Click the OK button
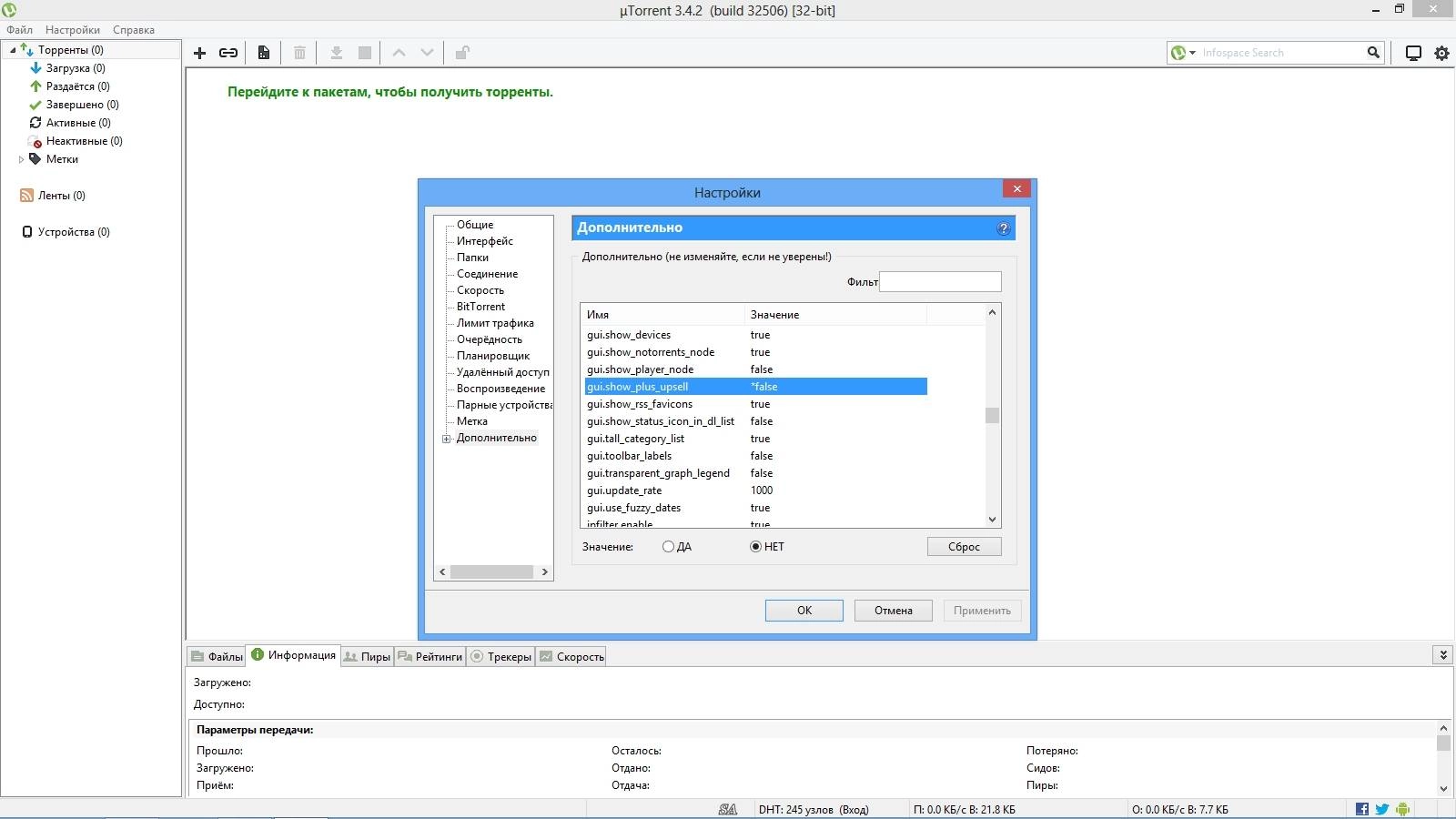Screen dimensions: 1456x819 [x=804, y=611]
